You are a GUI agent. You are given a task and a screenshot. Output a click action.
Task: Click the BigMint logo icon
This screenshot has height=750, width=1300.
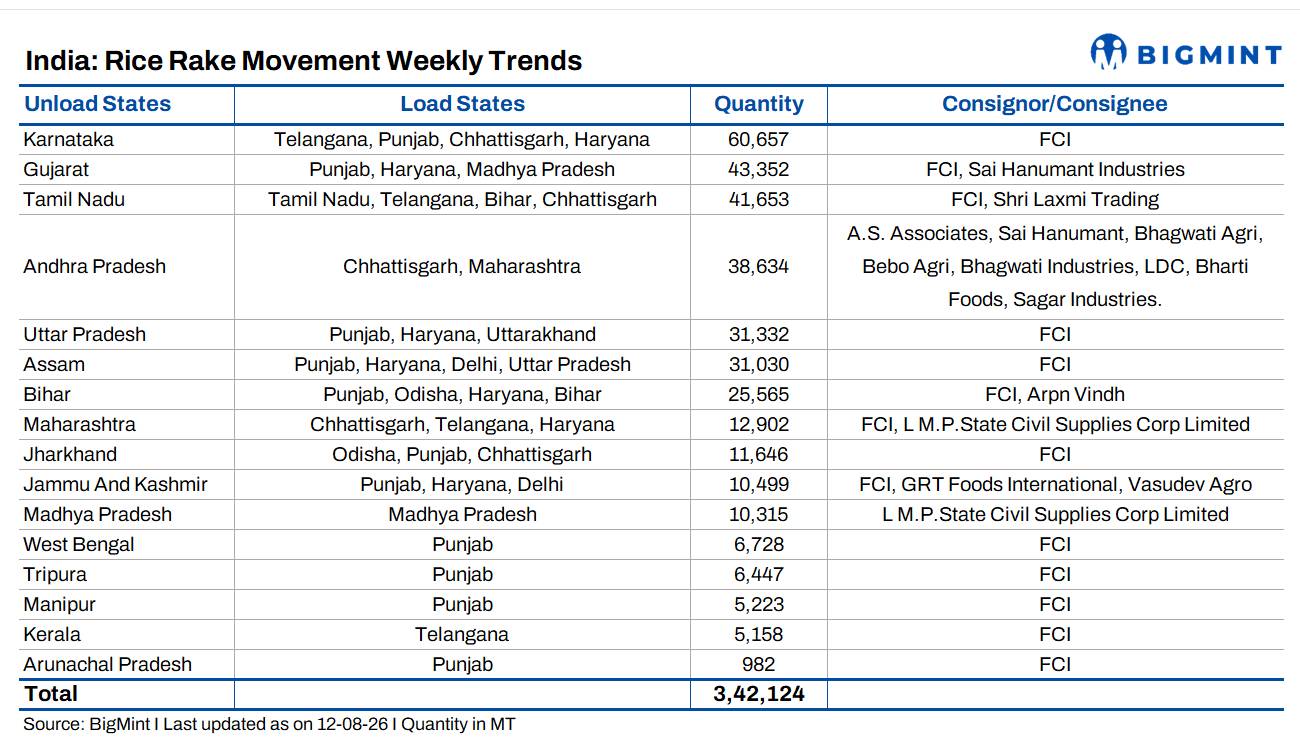(x=1108, y=52)
